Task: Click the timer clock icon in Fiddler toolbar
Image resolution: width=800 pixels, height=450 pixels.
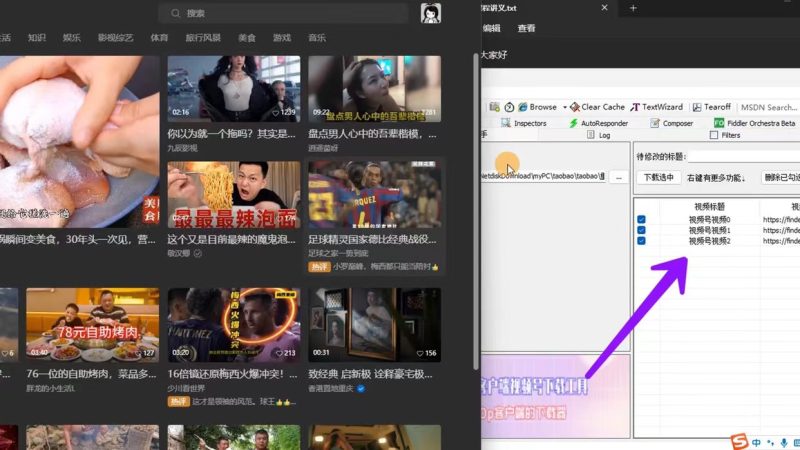Action: pos(509,107)
